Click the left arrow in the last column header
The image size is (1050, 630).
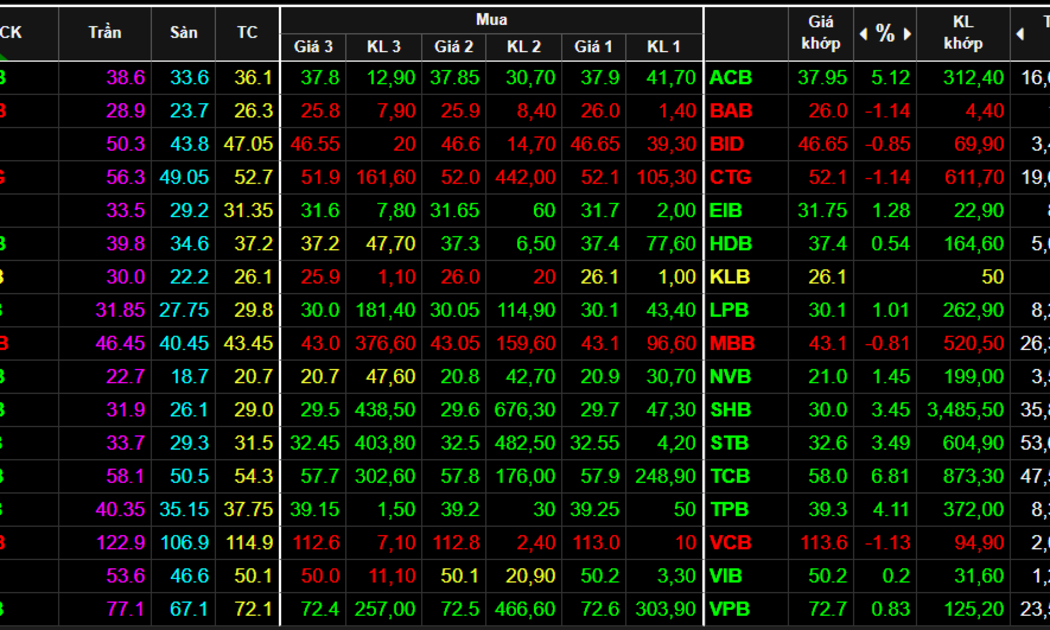[x=1020, y=33]
